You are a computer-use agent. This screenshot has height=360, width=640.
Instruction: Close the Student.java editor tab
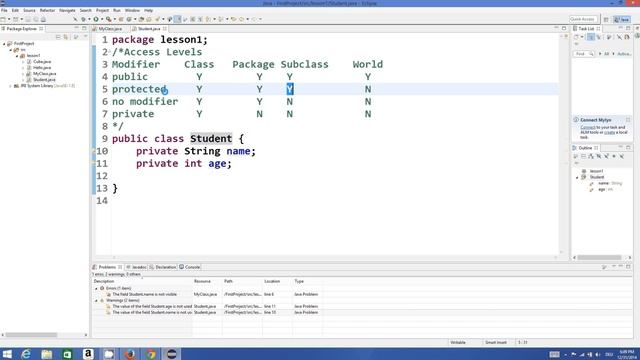[x=165, y=29]
